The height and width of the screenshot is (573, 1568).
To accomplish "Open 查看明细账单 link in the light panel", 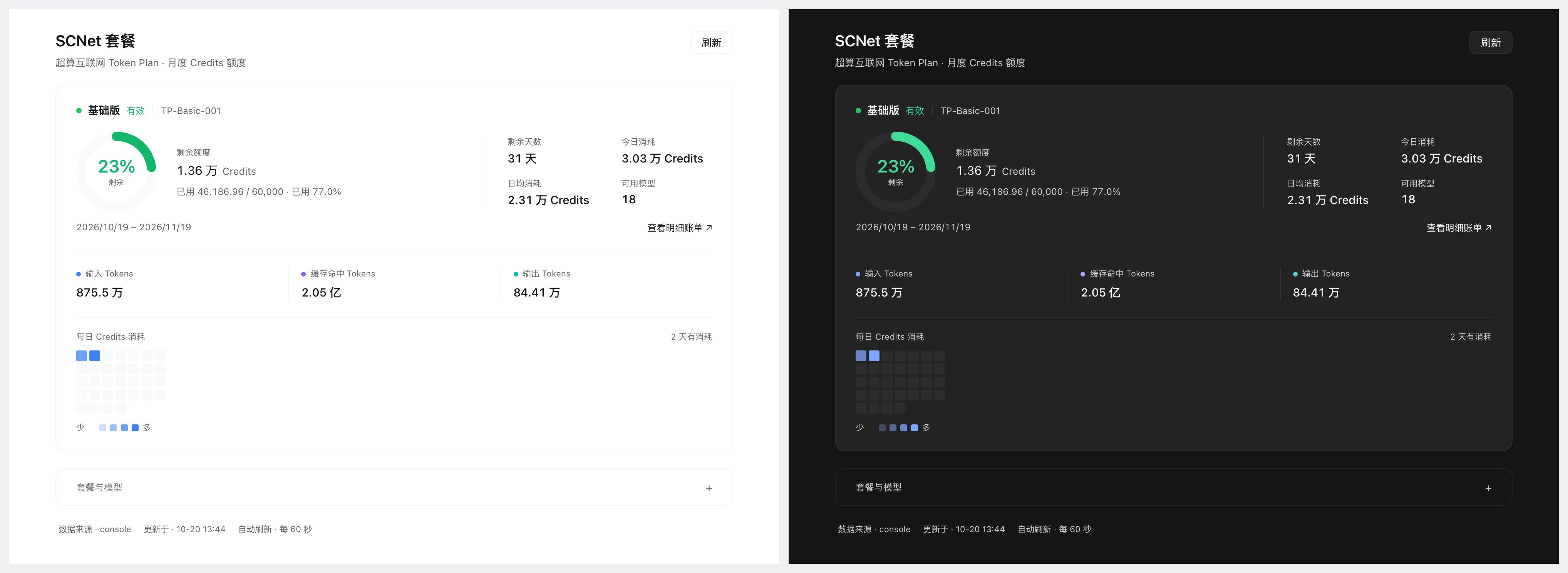I will pos(679,228).
